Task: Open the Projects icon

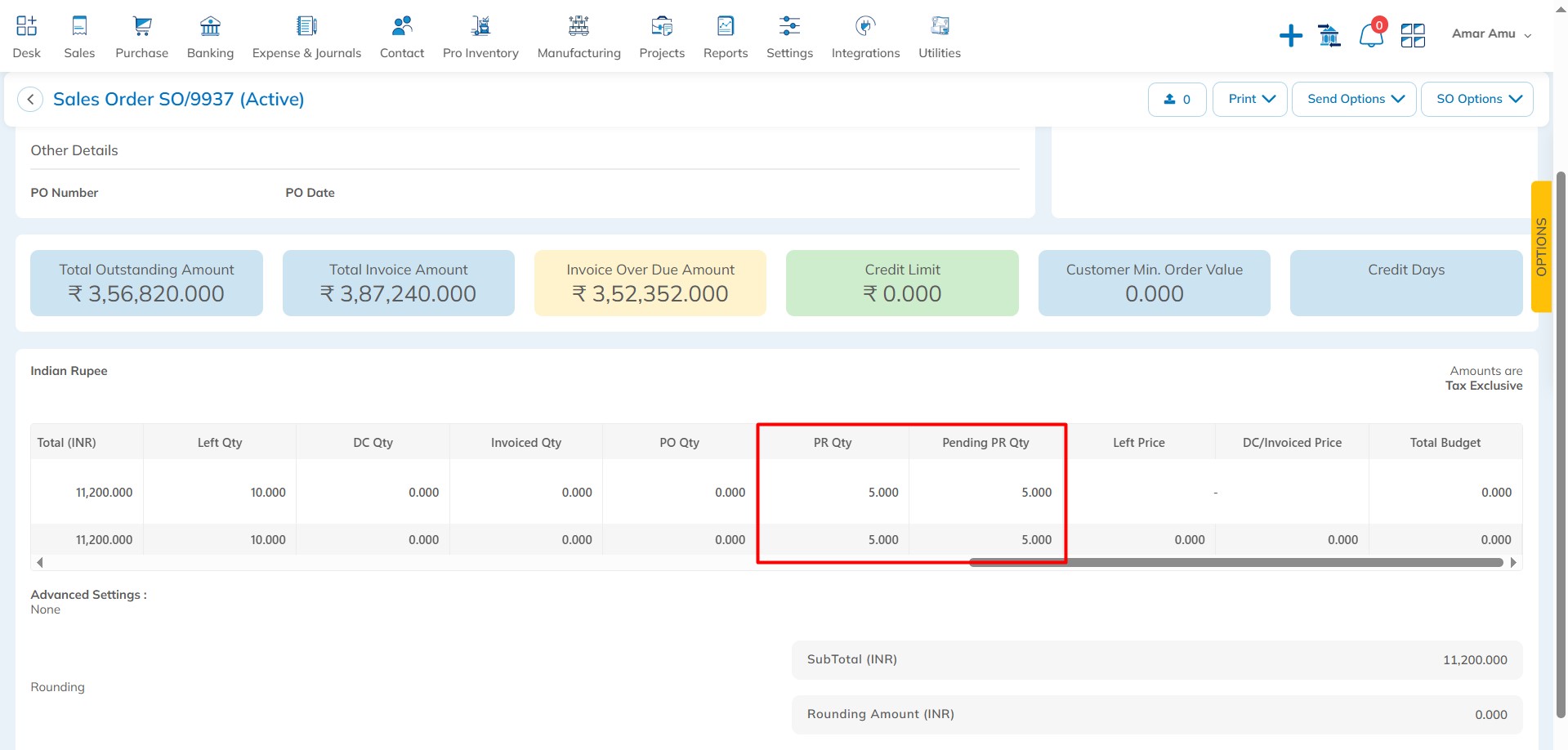Action: pyautogui.click(x=662, y=26)
